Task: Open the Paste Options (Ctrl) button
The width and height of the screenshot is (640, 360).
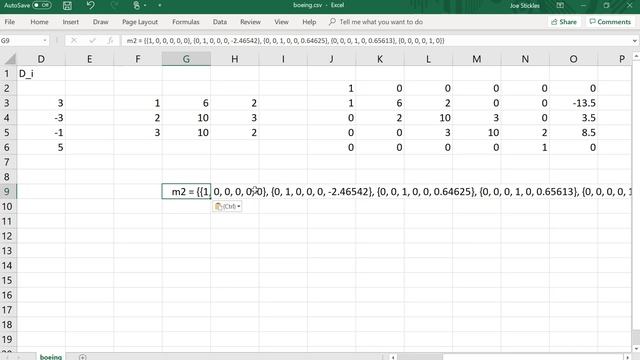Action: (x=227, y=207)
